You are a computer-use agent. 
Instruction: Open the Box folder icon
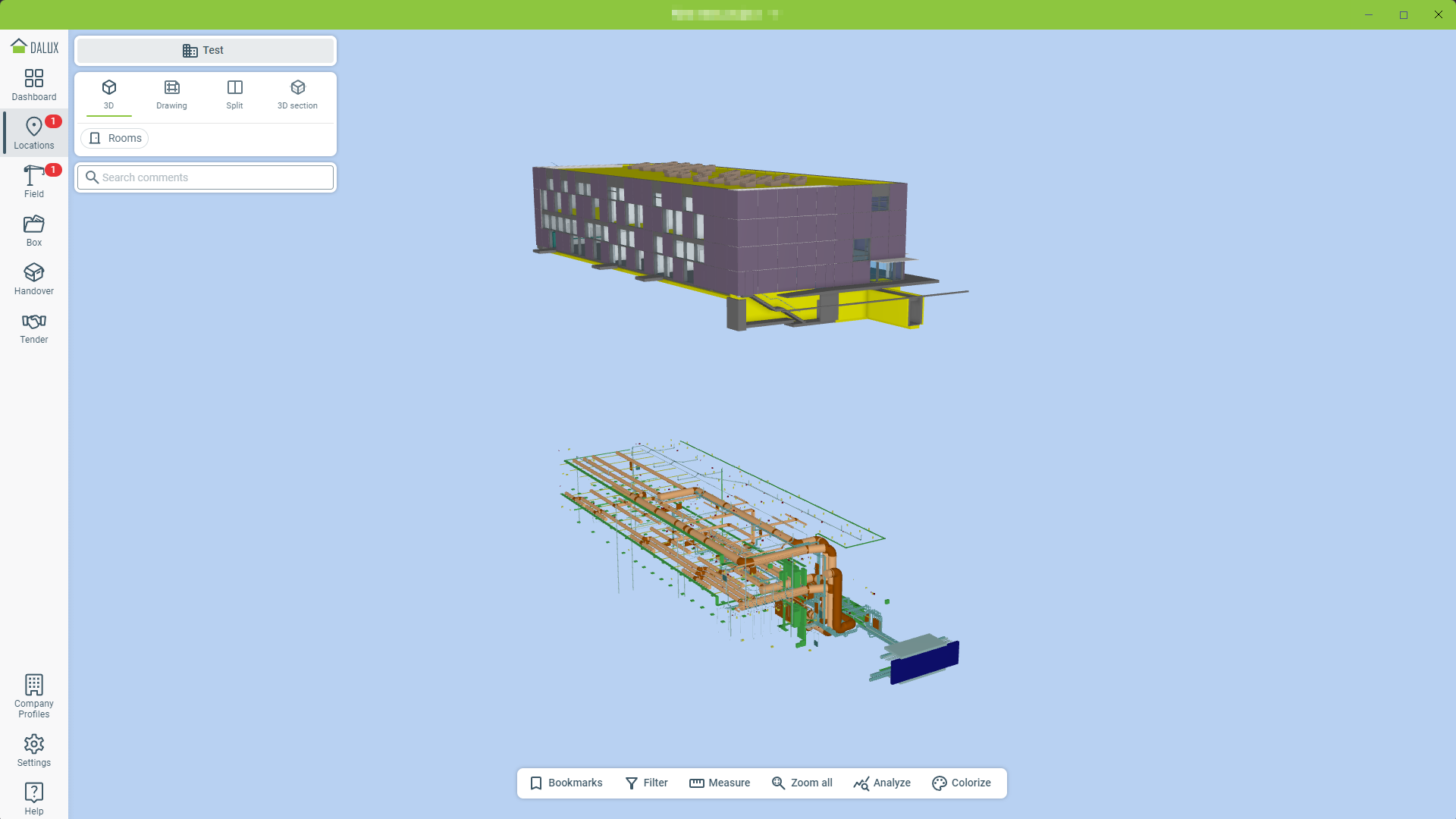pos(34,230)
